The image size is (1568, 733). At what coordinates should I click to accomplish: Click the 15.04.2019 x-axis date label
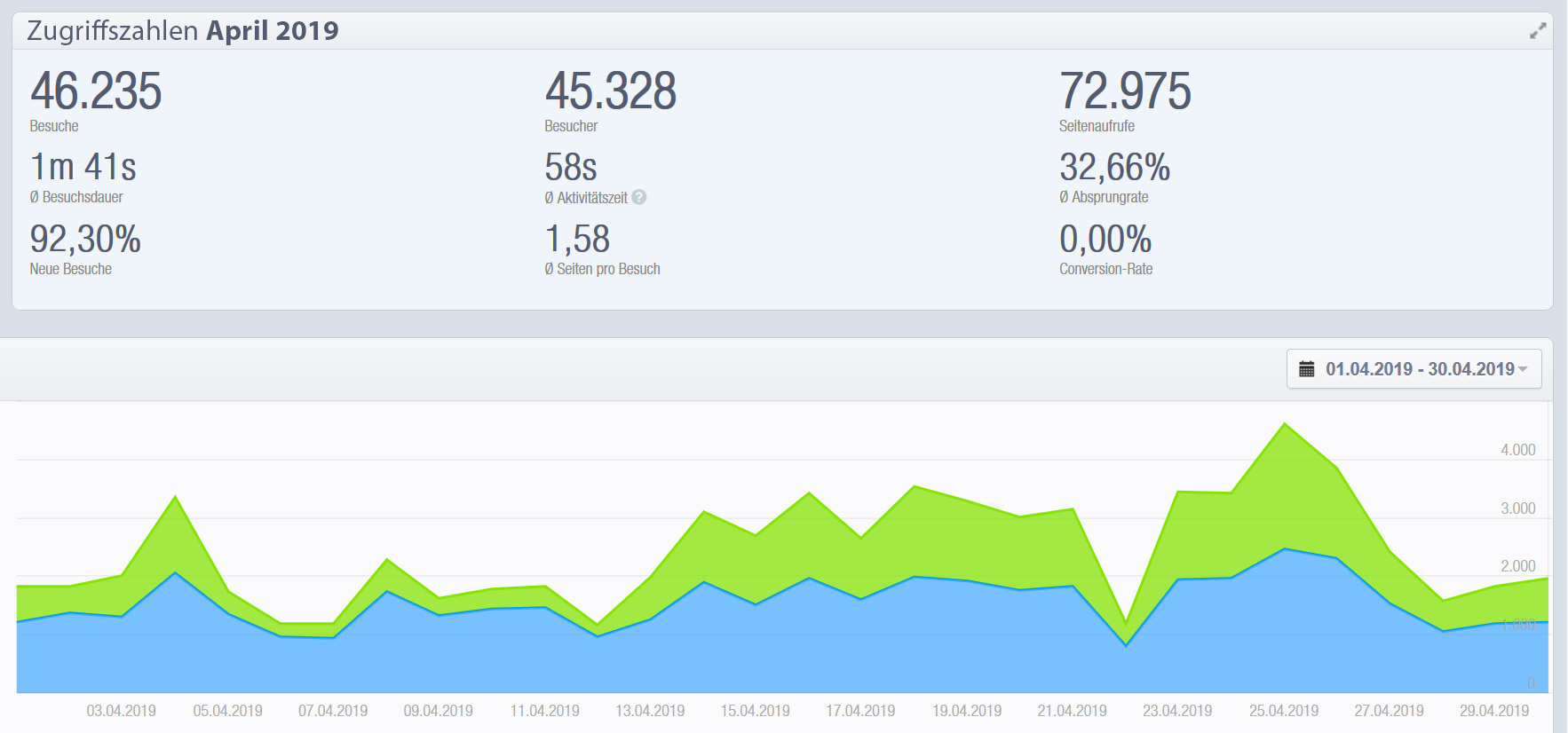[756, 711]
